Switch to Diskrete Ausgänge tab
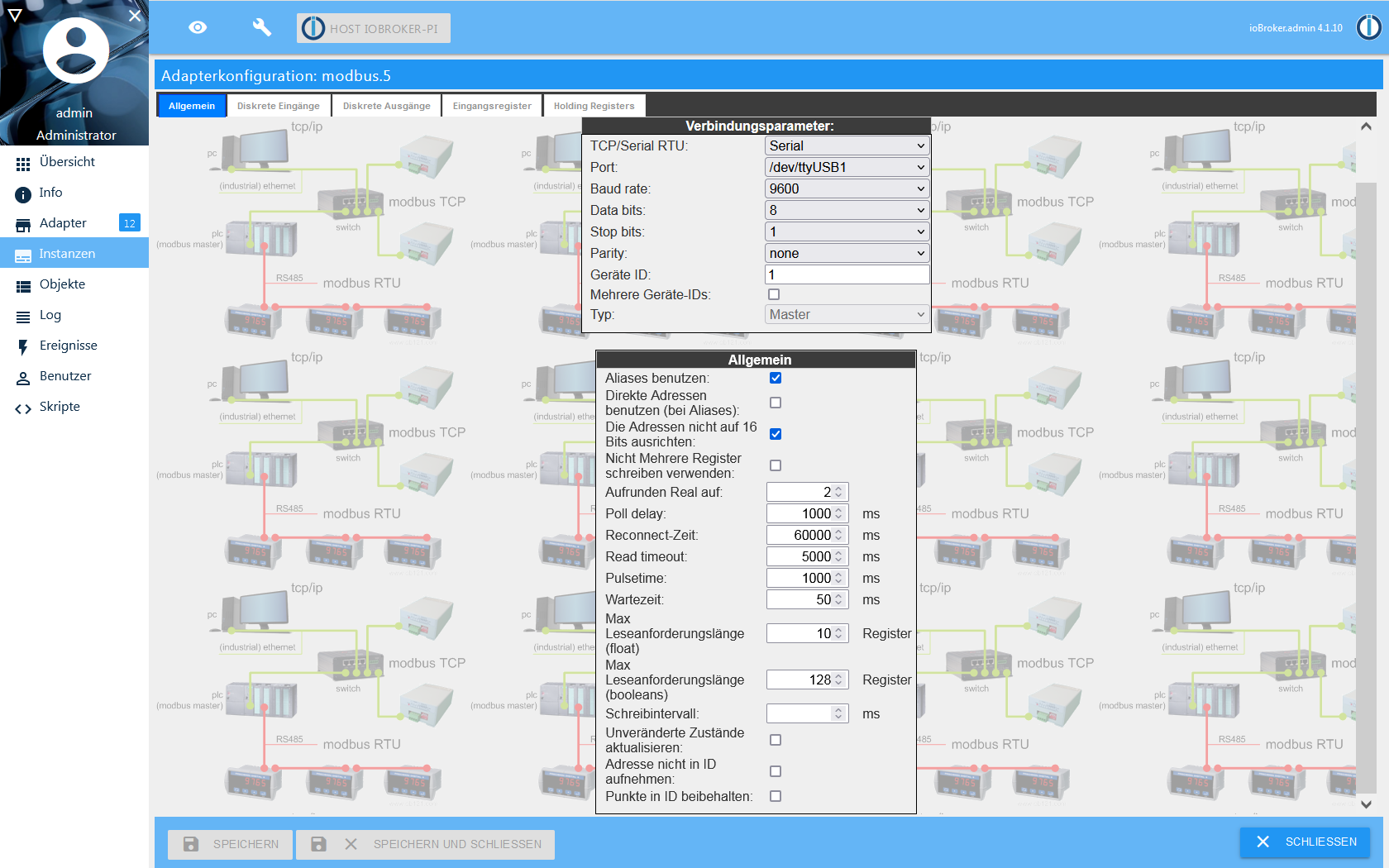The image size is (1389, 868). pos(387,106)
